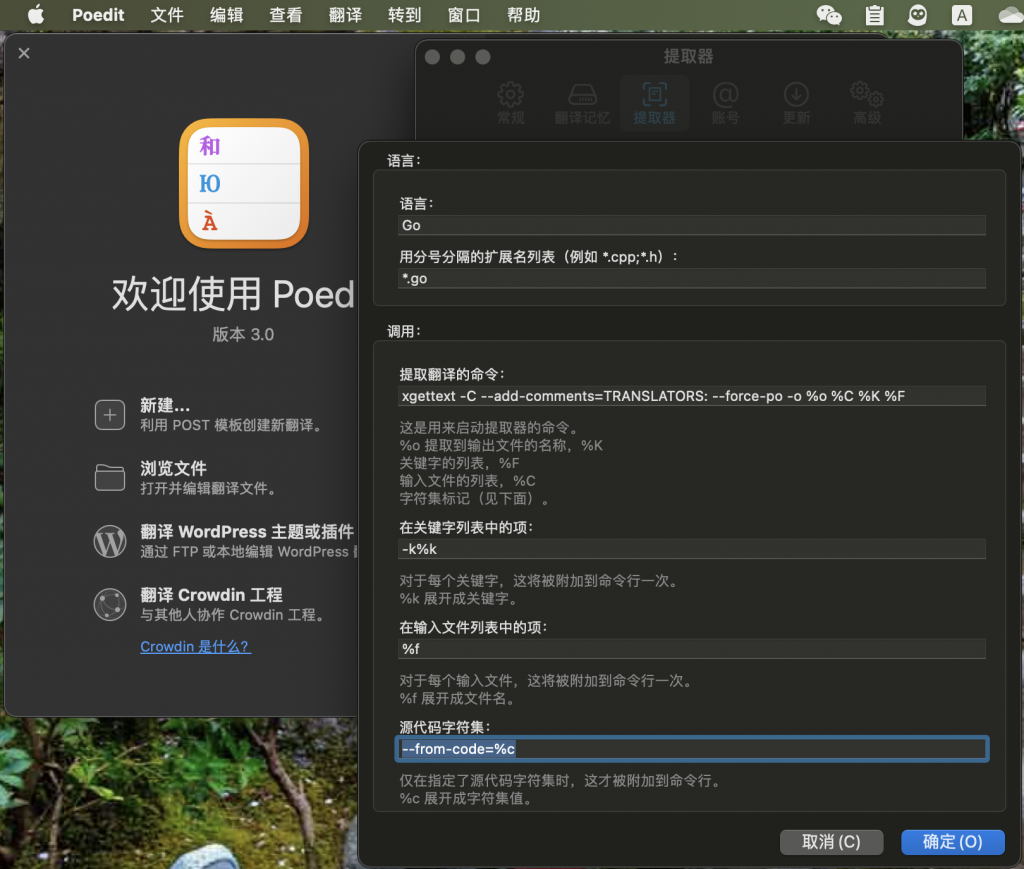The height and width of the screenshot is (869, 1024).
Task: Click the xgettext command field
Action: [x=692, y=396]
